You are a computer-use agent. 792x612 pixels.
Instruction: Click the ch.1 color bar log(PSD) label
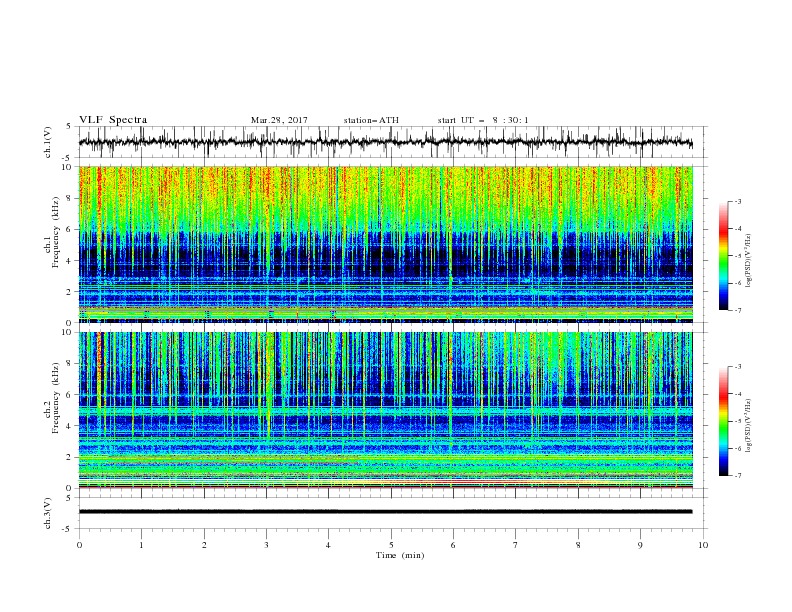(749, 261)
